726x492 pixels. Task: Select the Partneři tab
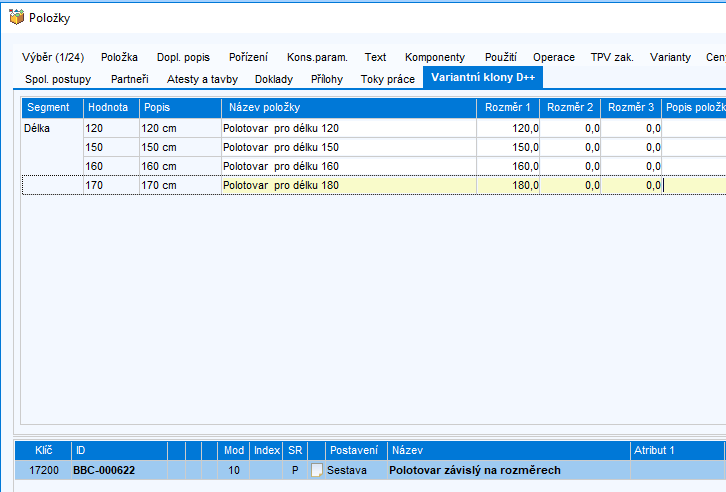(129, 78)
